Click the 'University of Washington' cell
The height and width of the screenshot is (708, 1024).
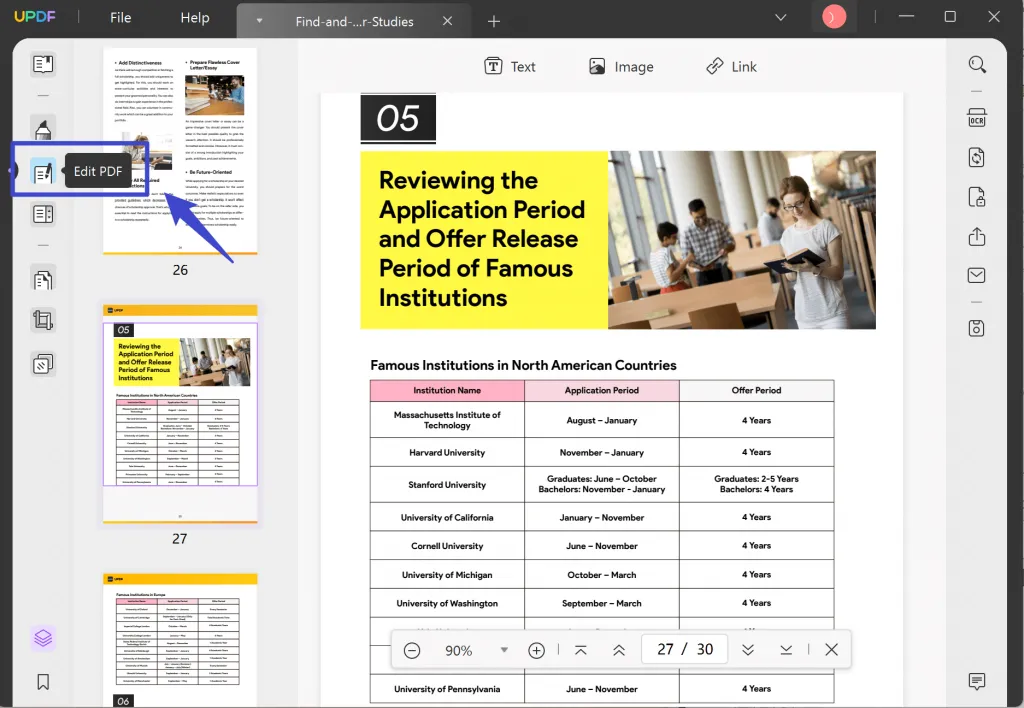[447, 603]
